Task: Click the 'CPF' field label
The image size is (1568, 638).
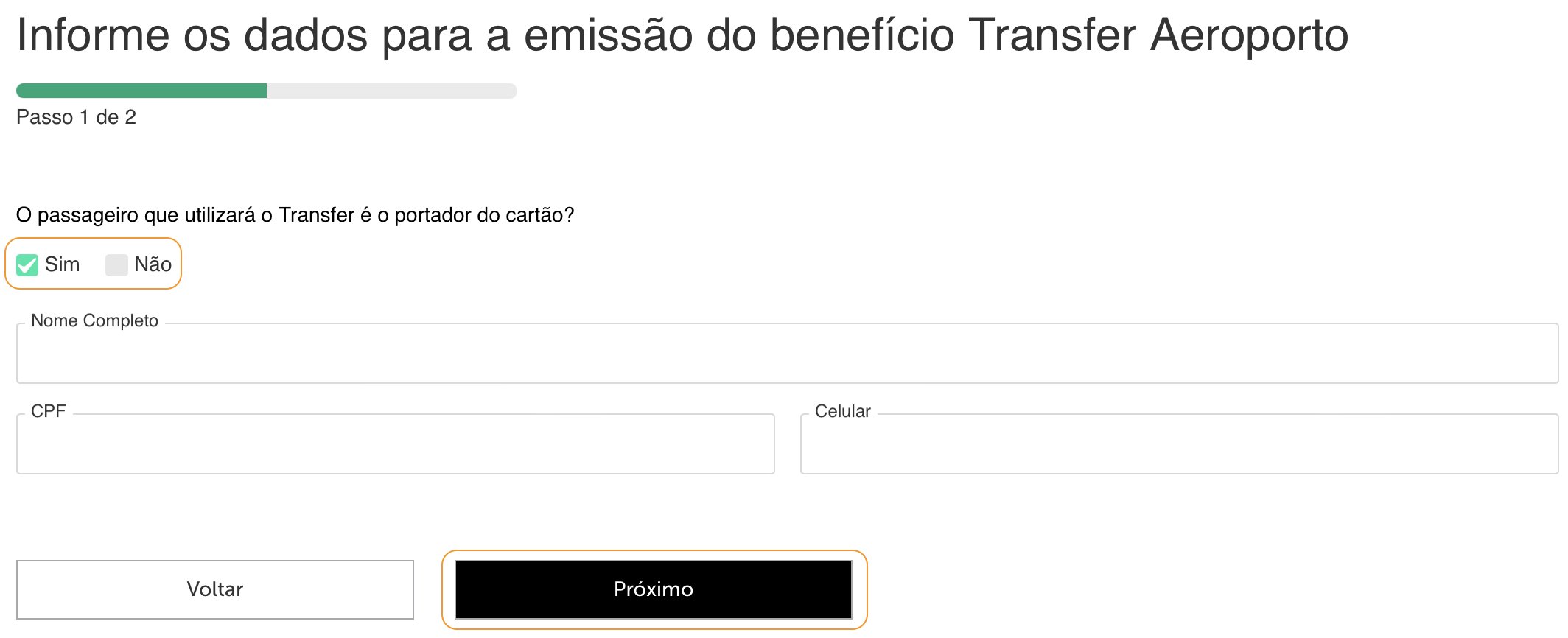Action: tap(48, 411)
